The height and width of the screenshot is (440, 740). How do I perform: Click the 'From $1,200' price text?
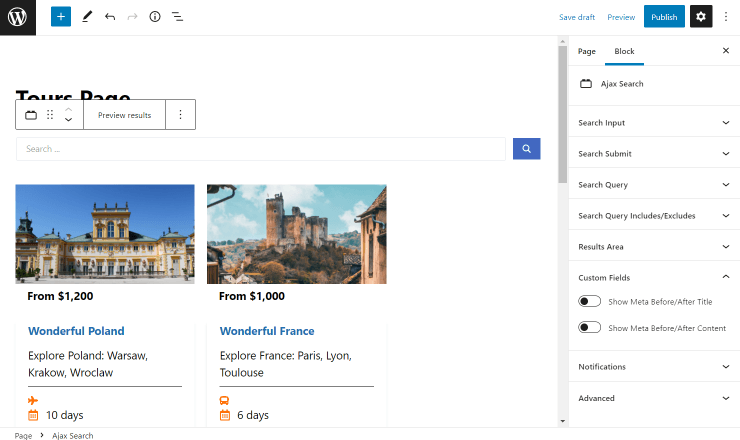point(60,296)
